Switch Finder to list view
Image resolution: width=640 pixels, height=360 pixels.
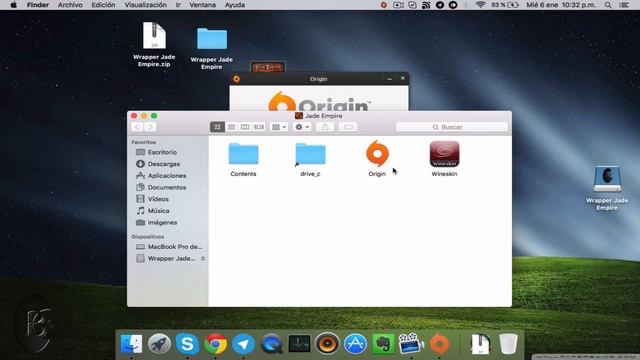(x=231, y=127)
